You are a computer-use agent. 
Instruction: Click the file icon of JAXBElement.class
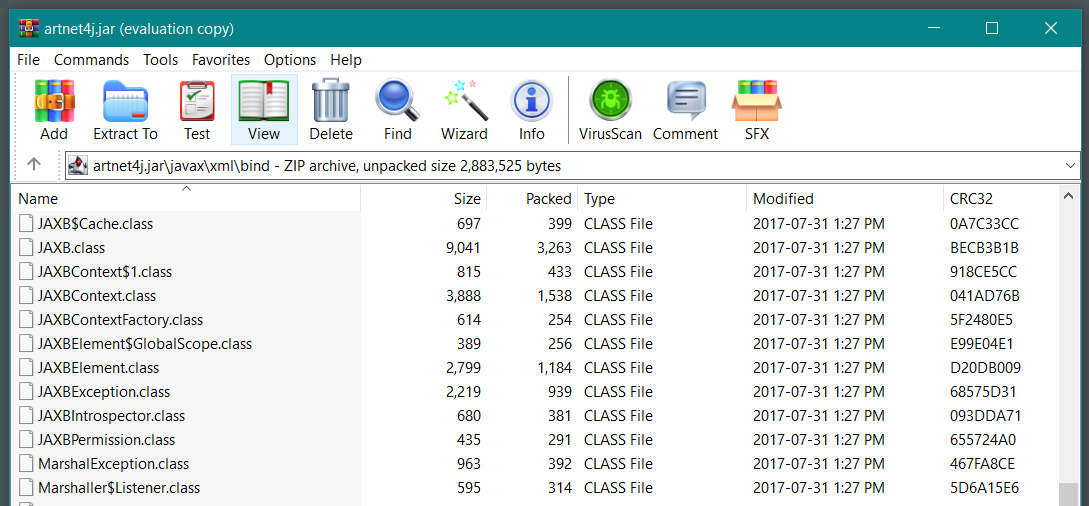click(26, 368)
